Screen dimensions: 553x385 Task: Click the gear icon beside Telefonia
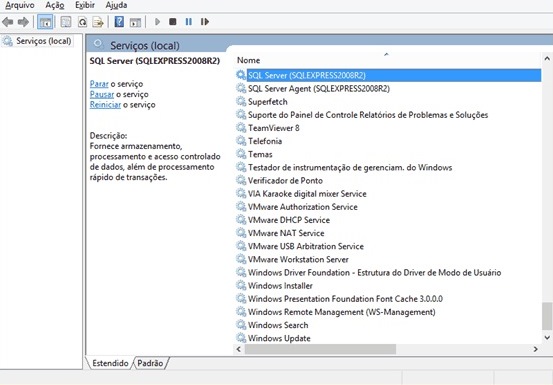(241, 141)
